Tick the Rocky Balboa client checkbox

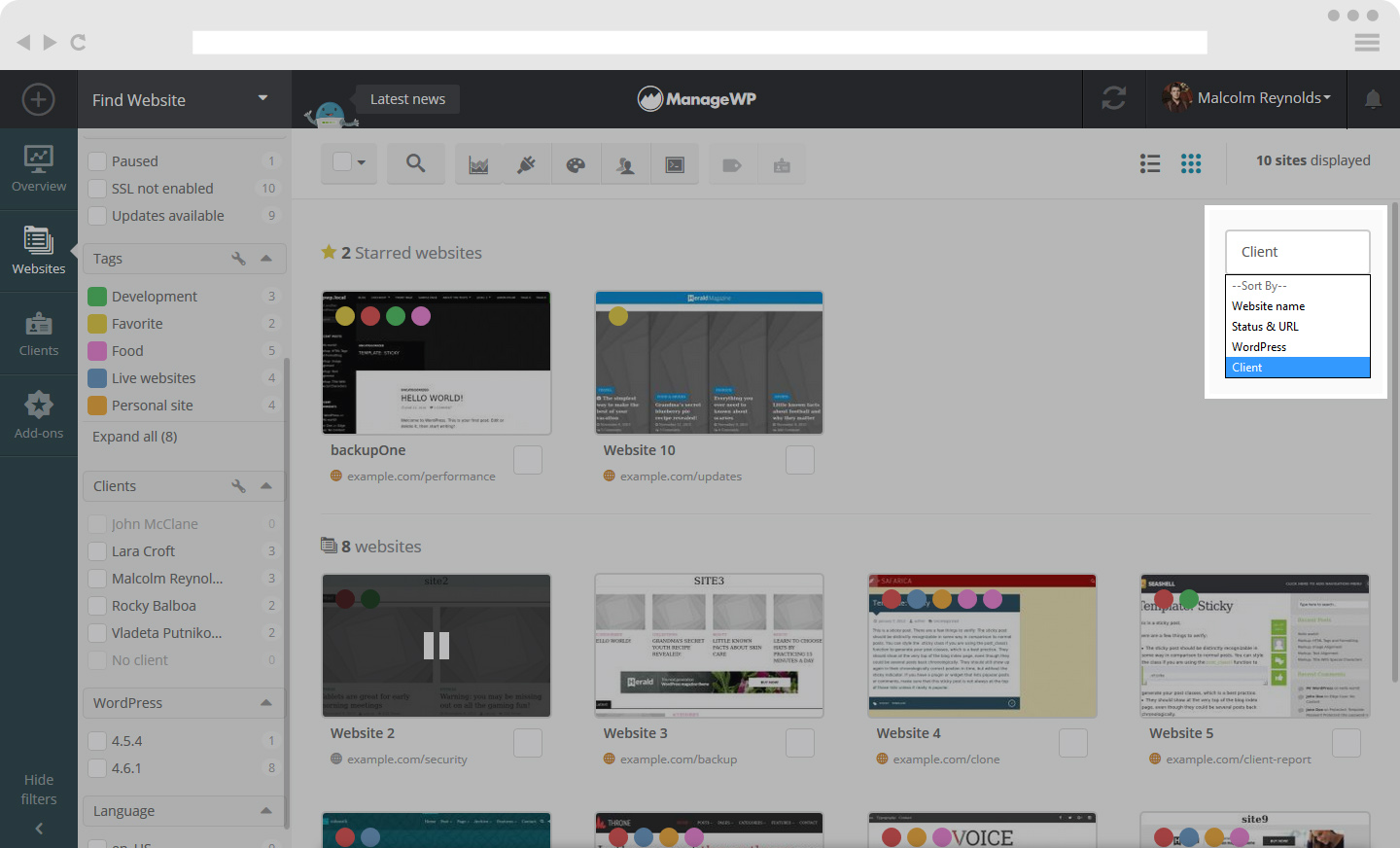point(97,606)
